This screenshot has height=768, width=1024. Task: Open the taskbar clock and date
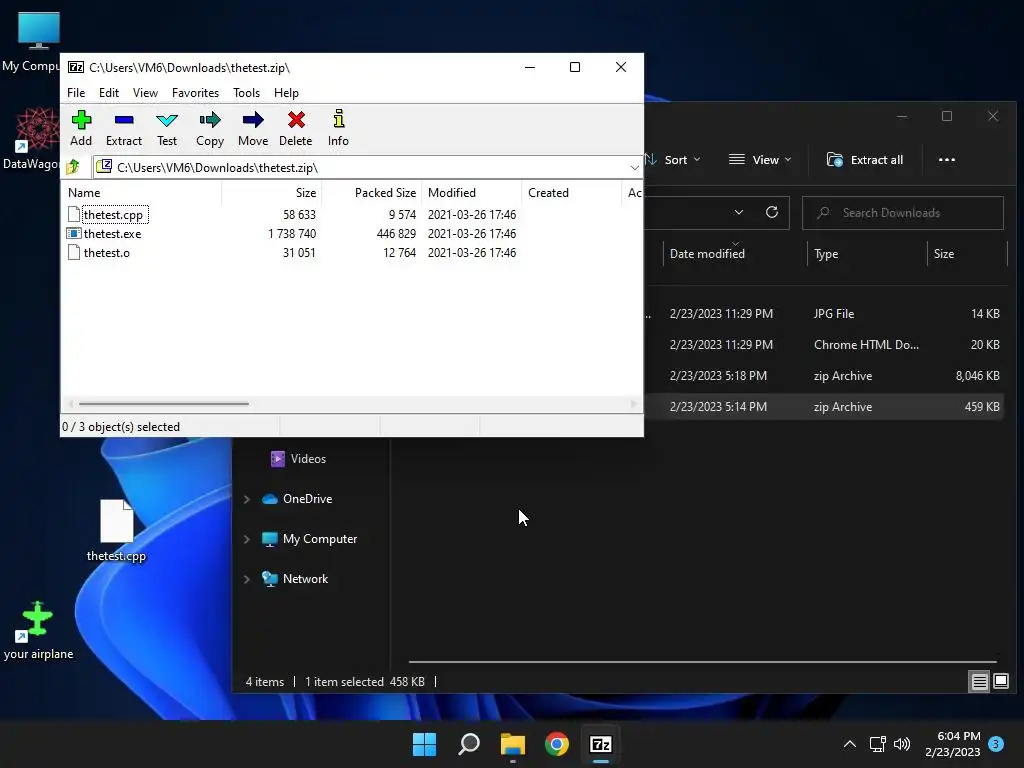point(952,744)
